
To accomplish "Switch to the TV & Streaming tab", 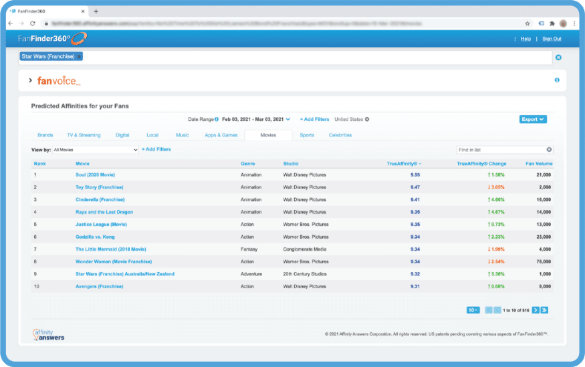I will [84, 135].
